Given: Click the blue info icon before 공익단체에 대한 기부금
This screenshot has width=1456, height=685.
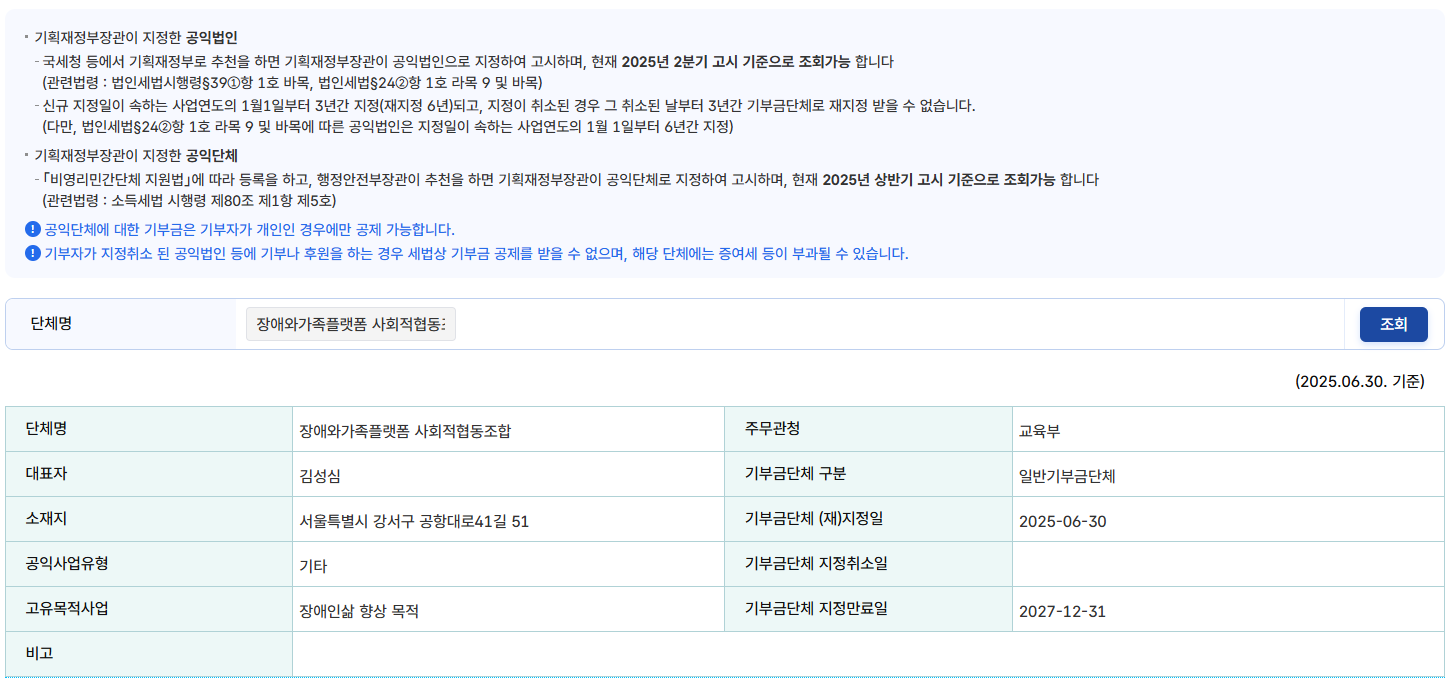Looking at the screenshot, I should [33, 229].
